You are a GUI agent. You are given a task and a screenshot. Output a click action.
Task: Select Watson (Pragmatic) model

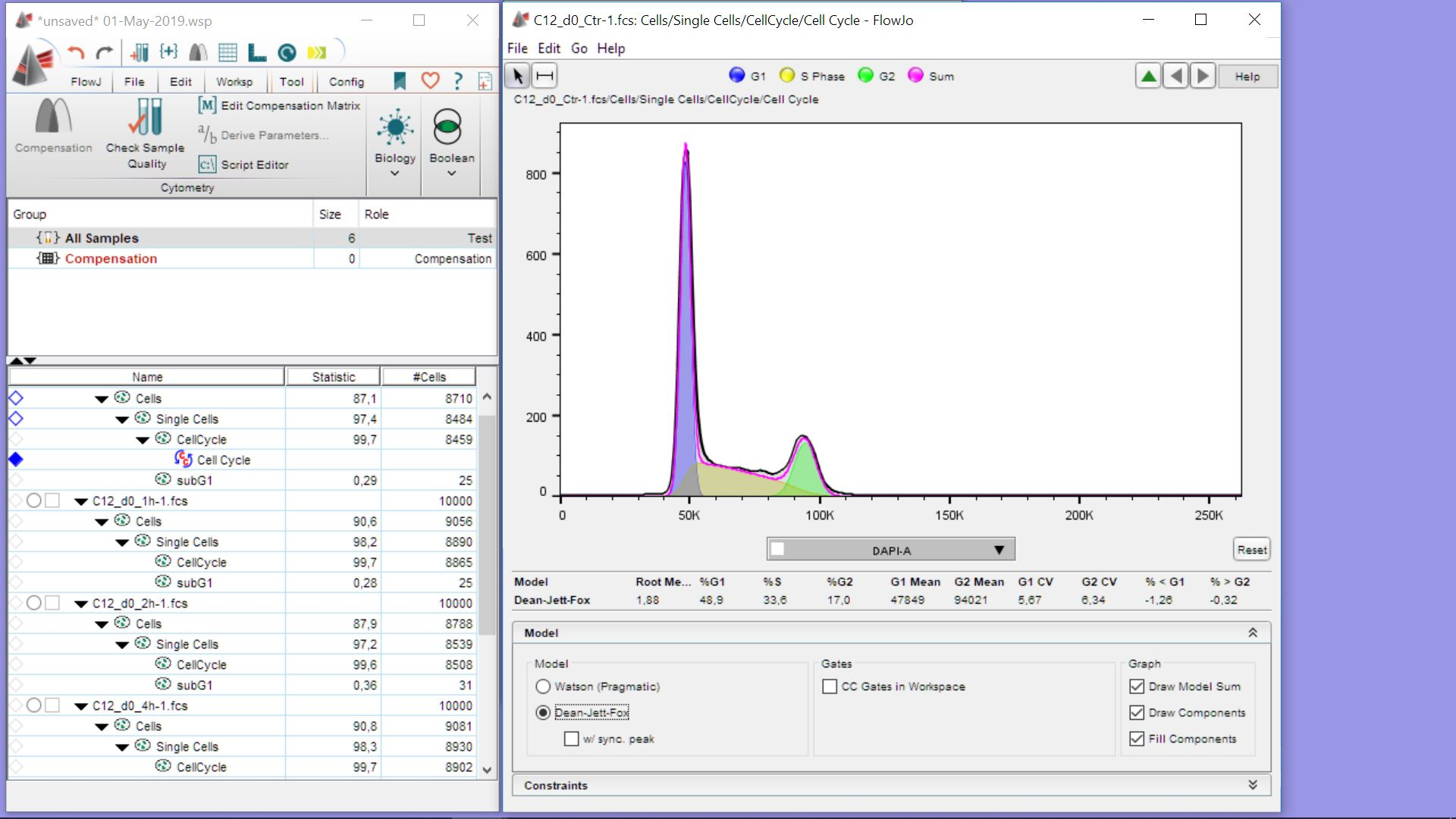(x=543, y=686)
